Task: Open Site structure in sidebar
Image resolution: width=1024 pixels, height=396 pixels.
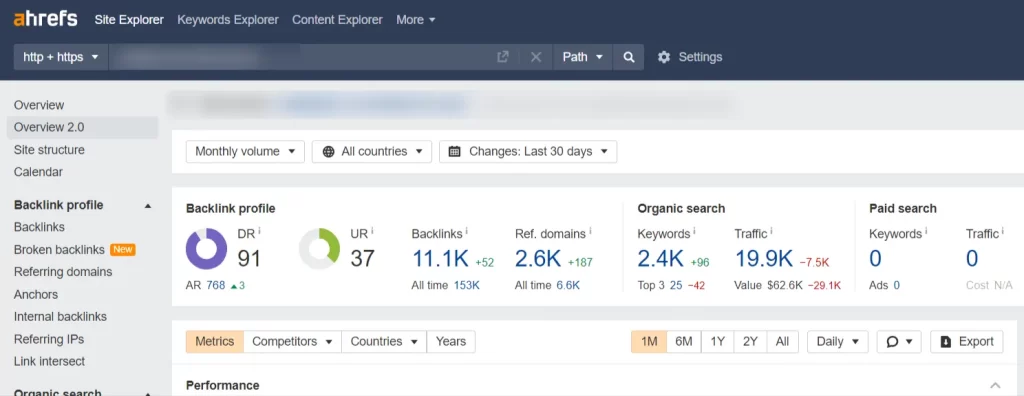Action: 49,150
